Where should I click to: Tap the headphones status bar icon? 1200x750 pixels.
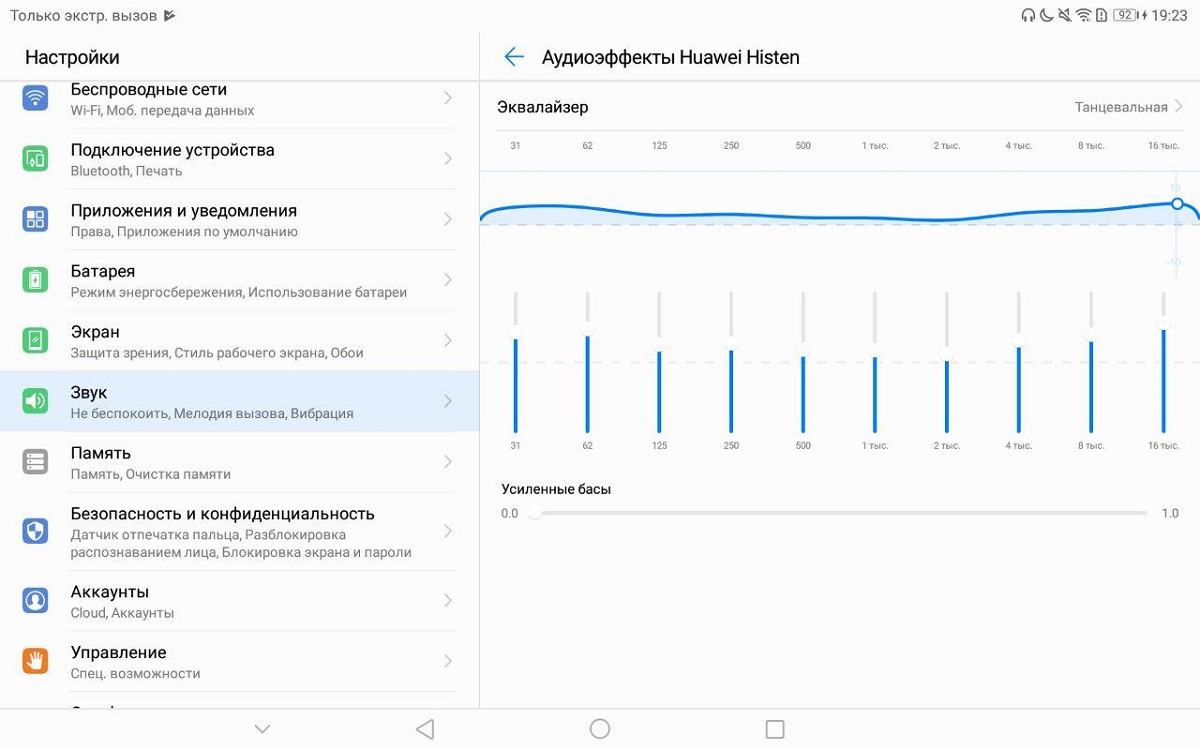click(1027, 15)
